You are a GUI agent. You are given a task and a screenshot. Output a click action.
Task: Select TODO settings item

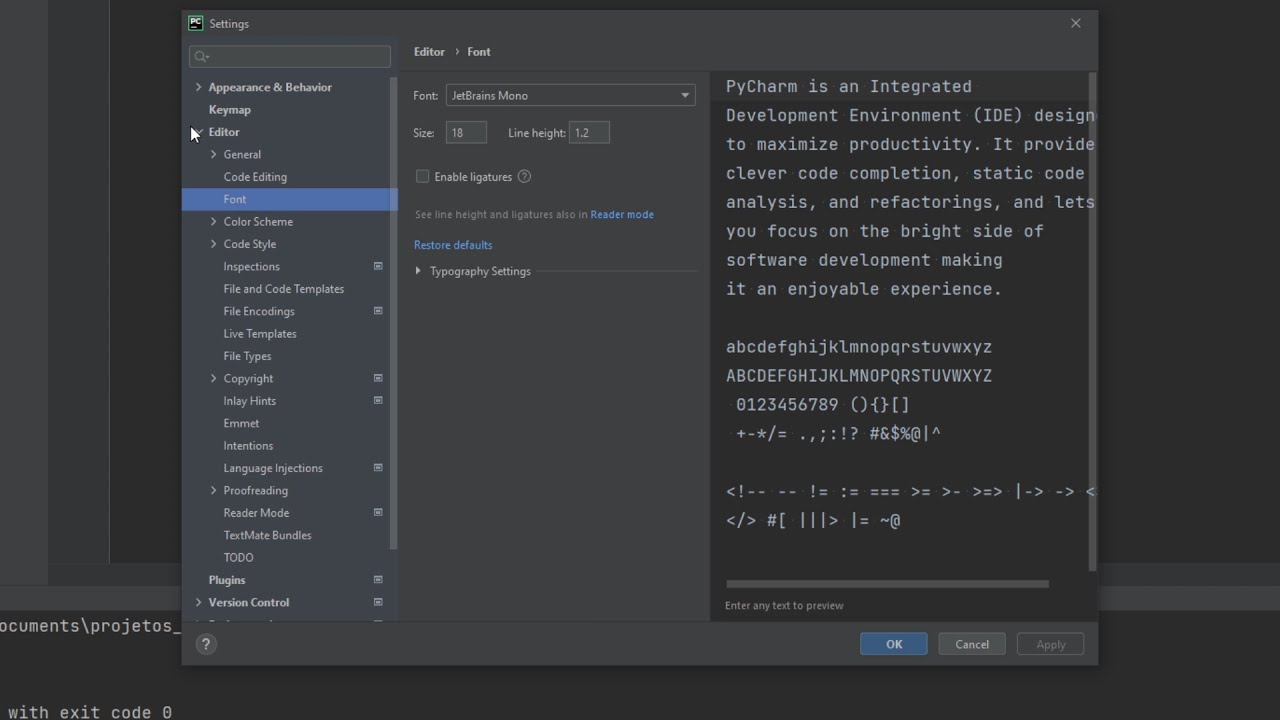(x=238, y=558)
